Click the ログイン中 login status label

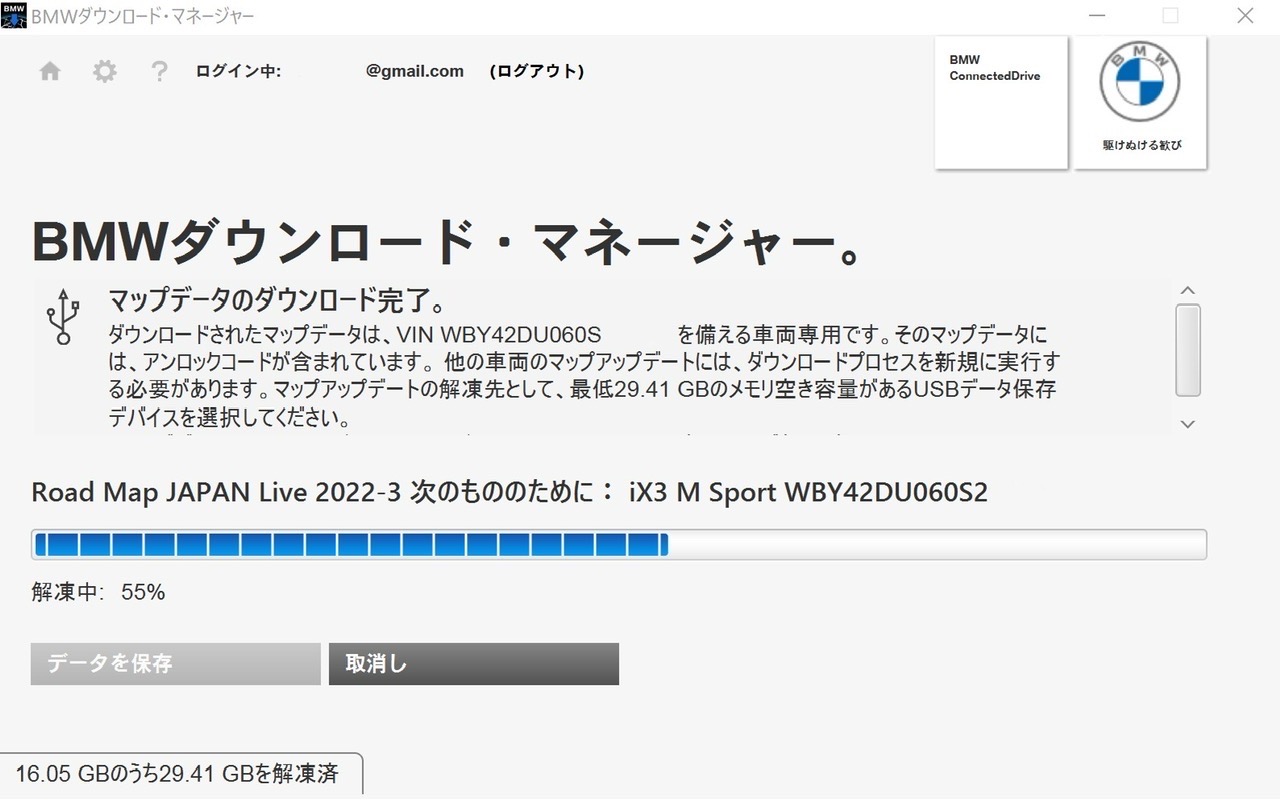coord(238,71)
